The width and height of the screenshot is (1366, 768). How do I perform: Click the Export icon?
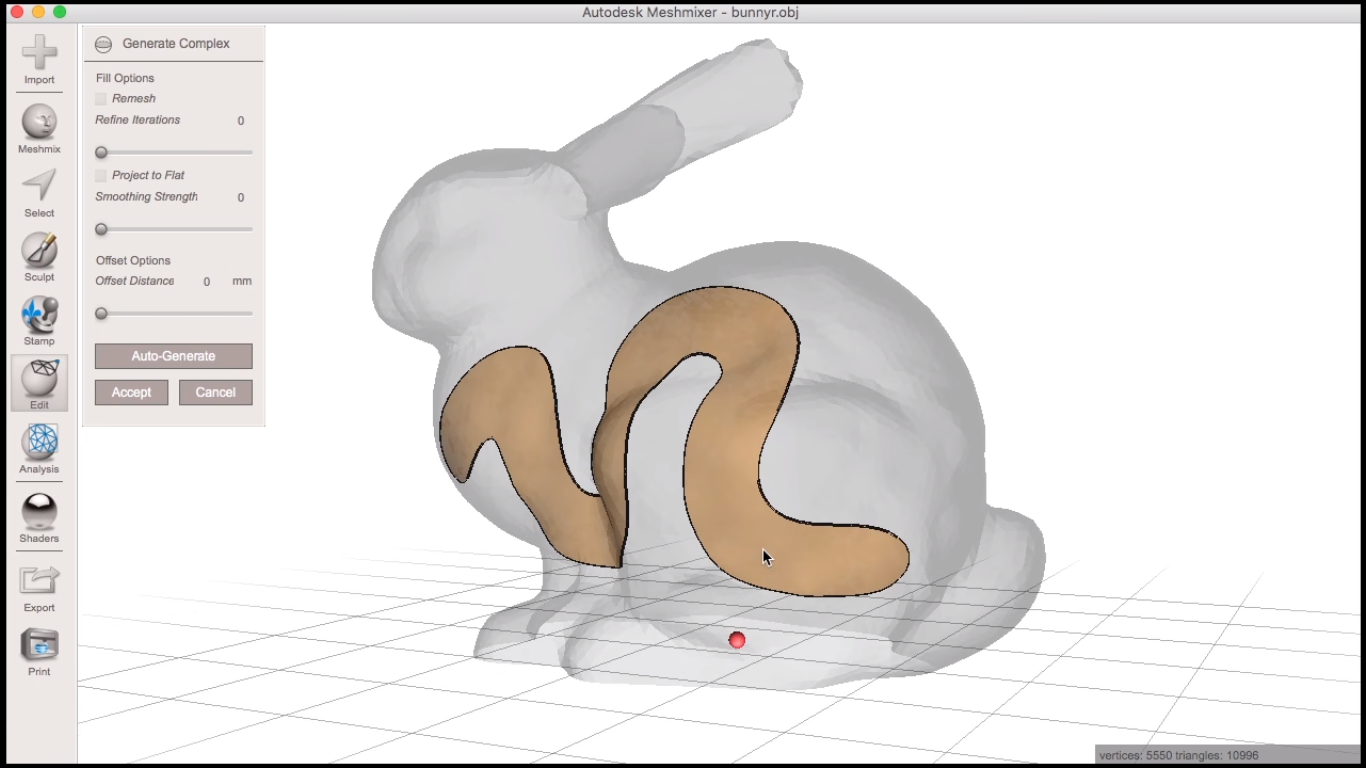[39, 580]
